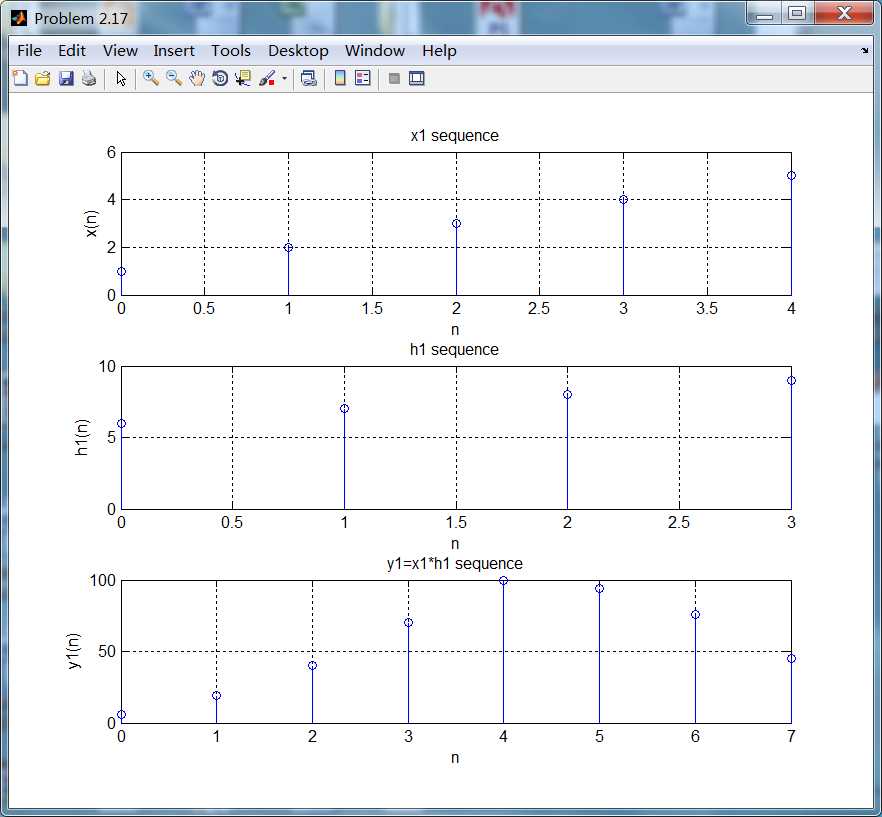Click the 'x1 sequence' plot title

(x=454, y=136)
